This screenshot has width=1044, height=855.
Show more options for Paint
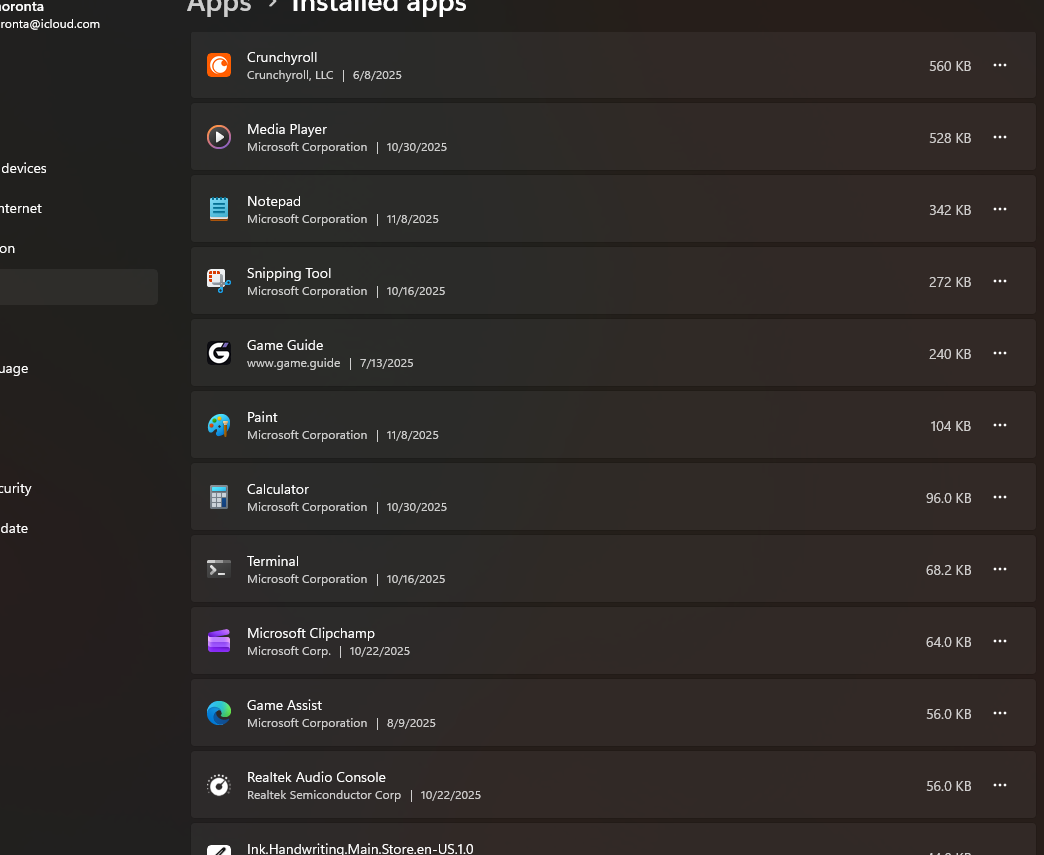point(1000,425)
